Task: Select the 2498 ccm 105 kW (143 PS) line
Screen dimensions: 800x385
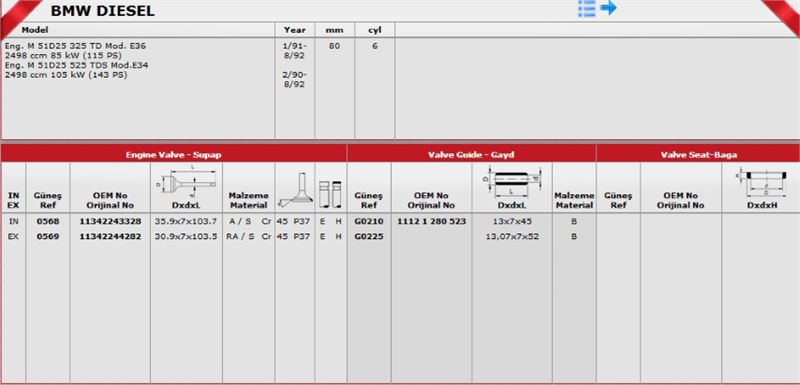Action: (x=65, y=75)
